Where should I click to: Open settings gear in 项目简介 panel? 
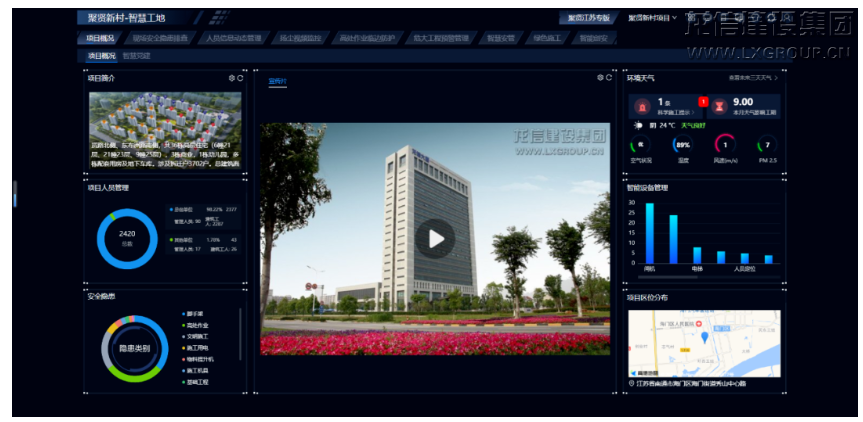232,78
